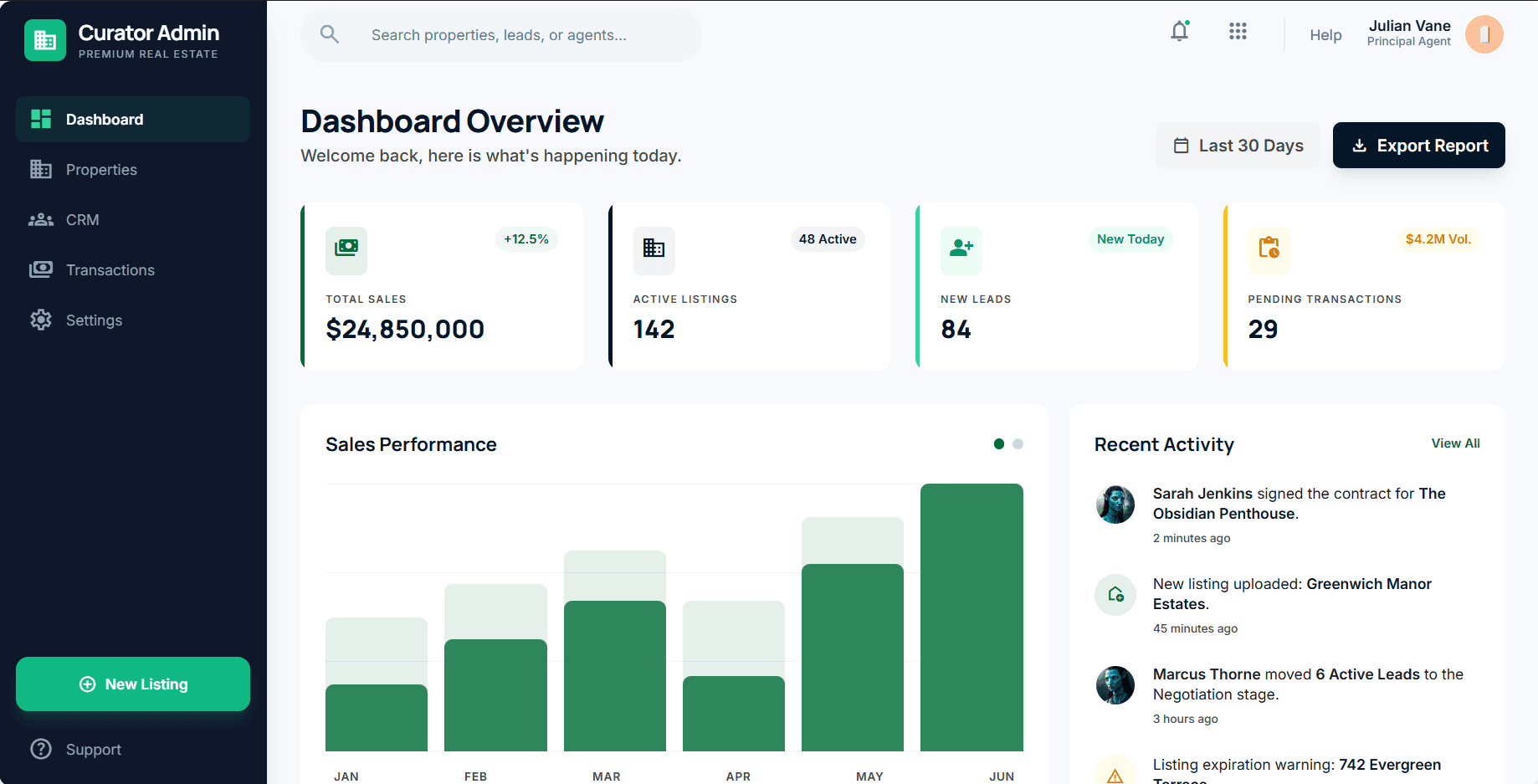This screenshot has width=1538, height=784.
Task: Click the Transactions wallet icon
Action: [x=40, y=269]
